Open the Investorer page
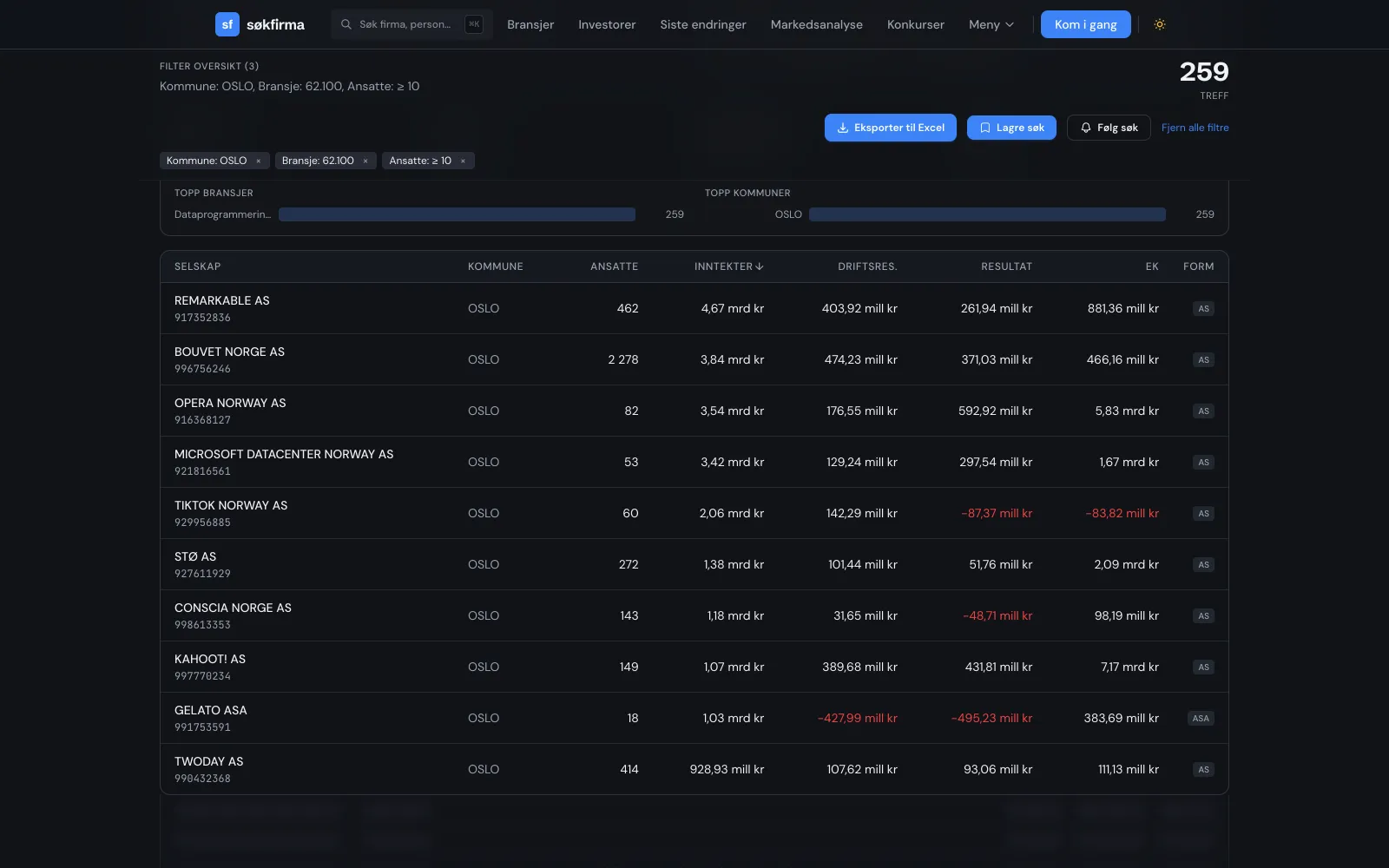This screenshot has width=1389, height=868. point(607,24)
